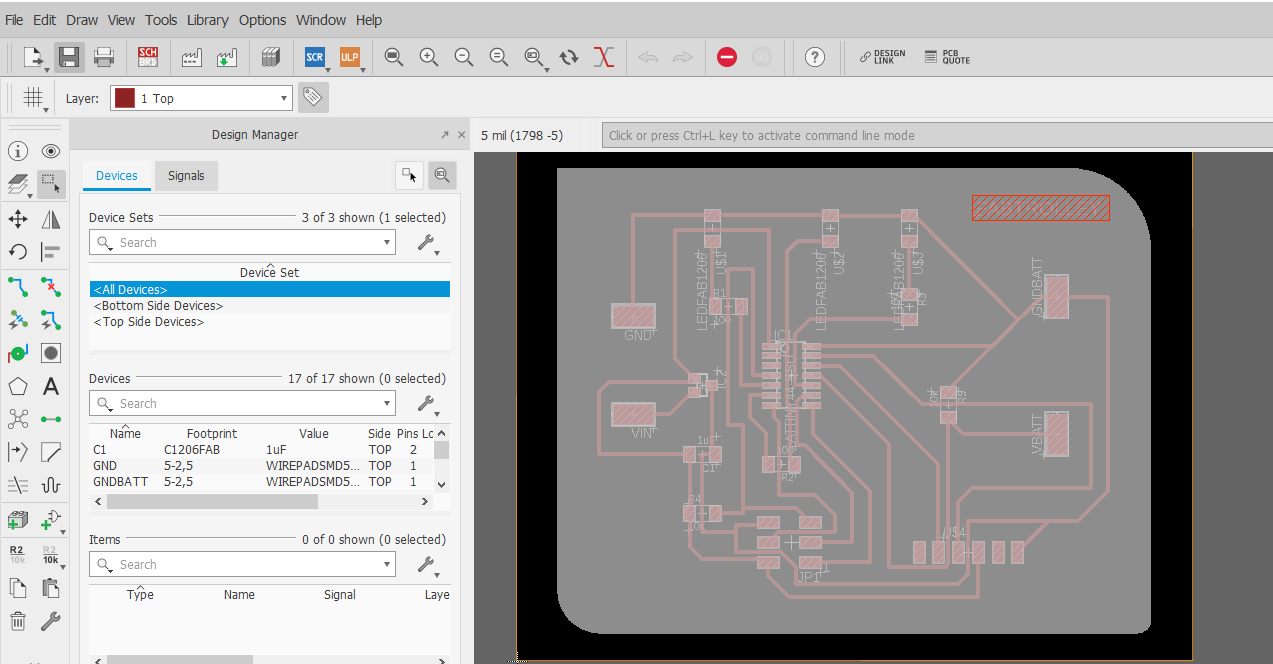The height and width of the screenshot is (664, 1273).
Task: Click the PCB Quote button
Action: [947, 57]
